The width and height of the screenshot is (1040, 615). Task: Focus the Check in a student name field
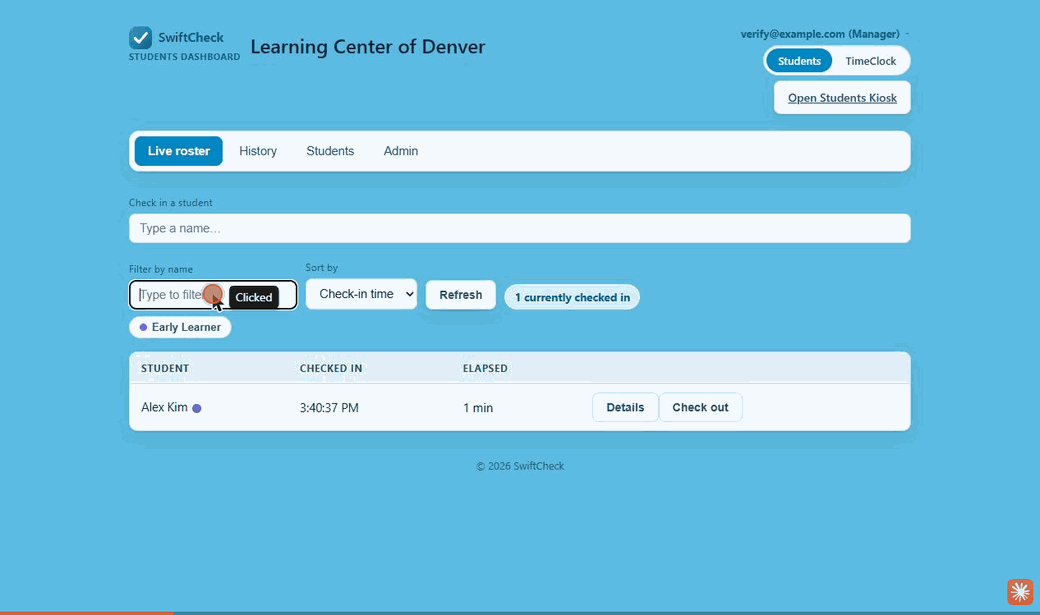519,228
